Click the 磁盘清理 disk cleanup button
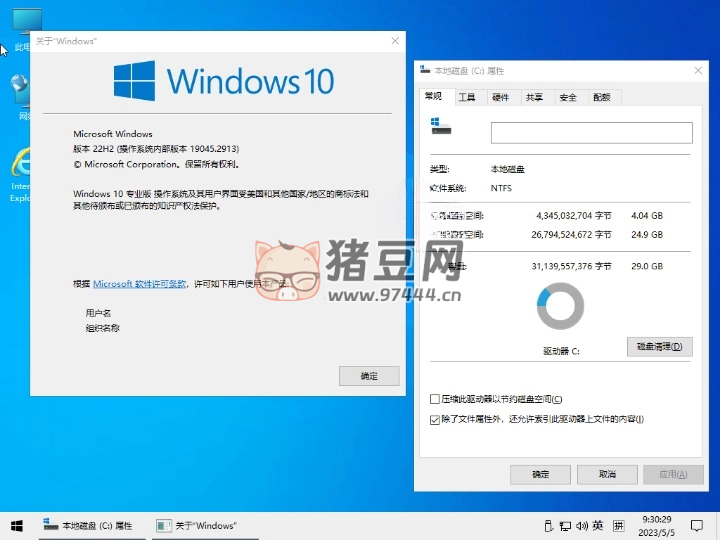The width and height of the screenshot is (720, 540). (x=659, y=347)
